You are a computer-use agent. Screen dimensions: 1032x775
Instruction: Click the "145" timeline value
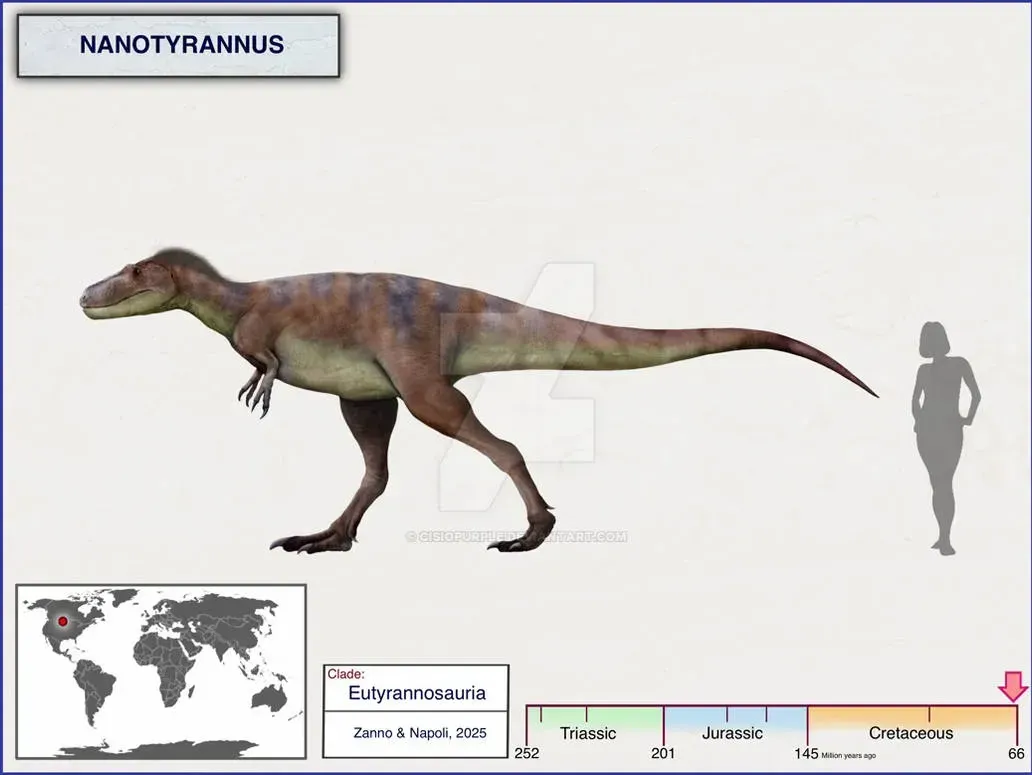(x=806, y=754)
